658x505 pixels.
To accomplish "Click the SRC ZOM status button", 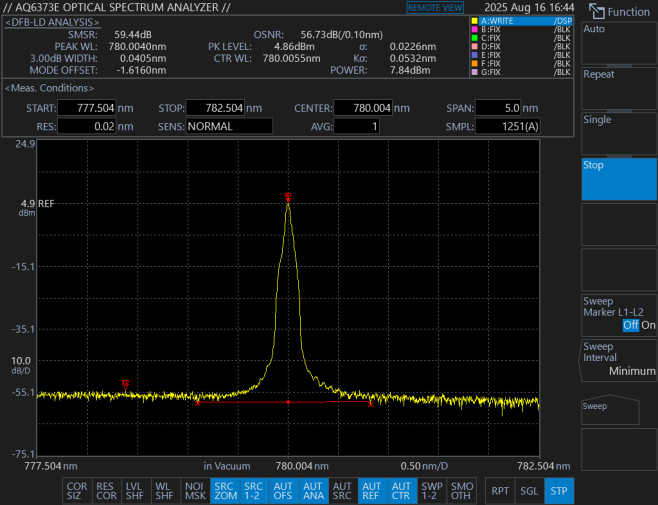I will click(x=224, y=490).
